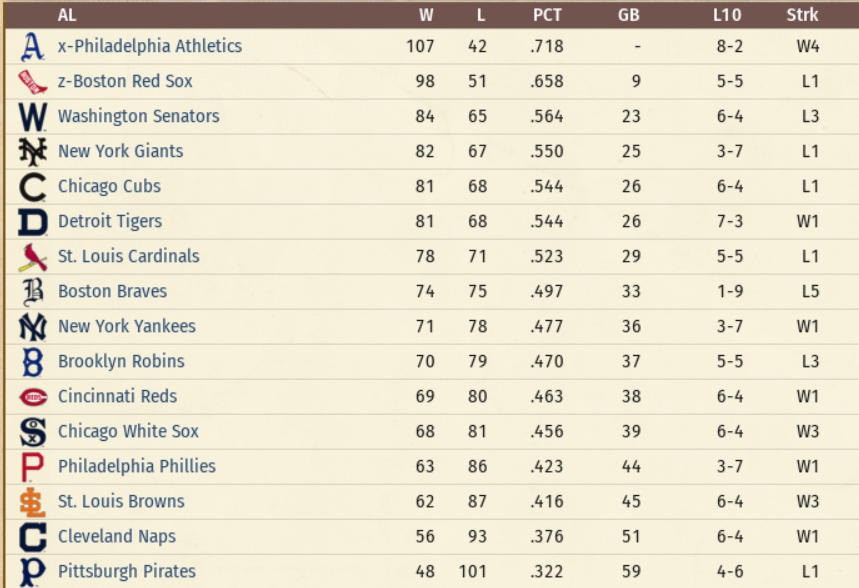The height and width of the screenshot is (588, 859).
Task: Sort standings by GB column header
Action: 629,15
